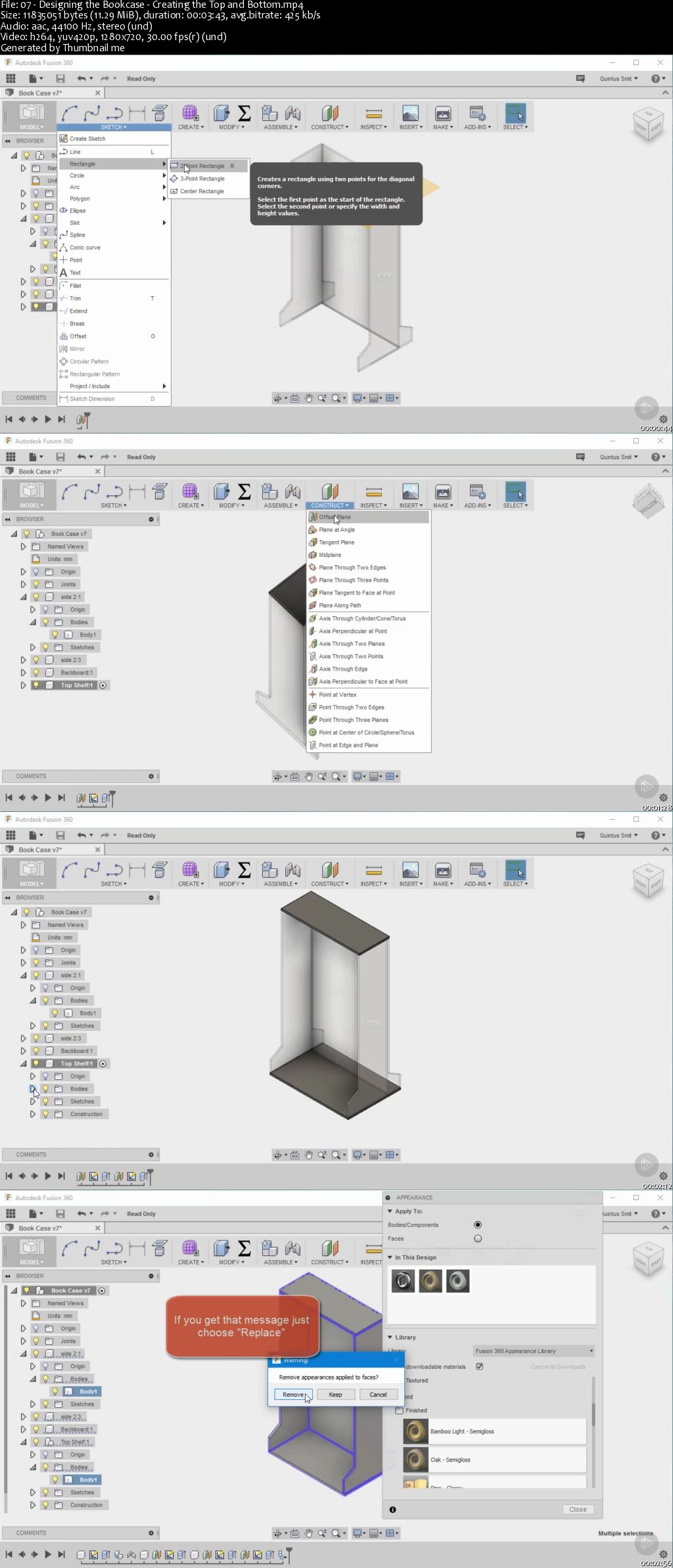Select Sketch Dimension menu entry
Image resolution: width=673 pixels, height=1568 pixels.
(92, 399)
